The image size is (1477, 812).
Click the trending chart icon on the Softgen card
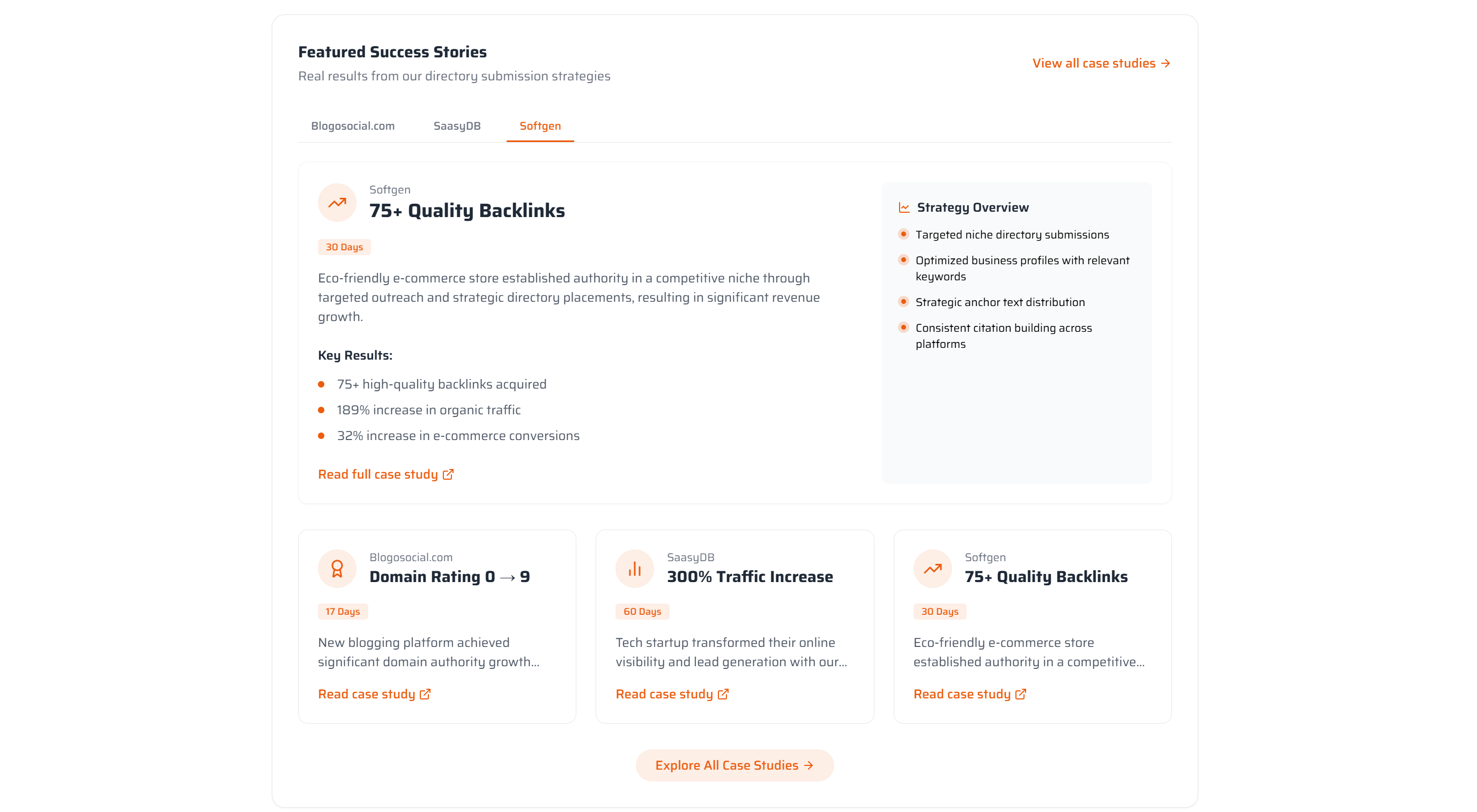932,568
